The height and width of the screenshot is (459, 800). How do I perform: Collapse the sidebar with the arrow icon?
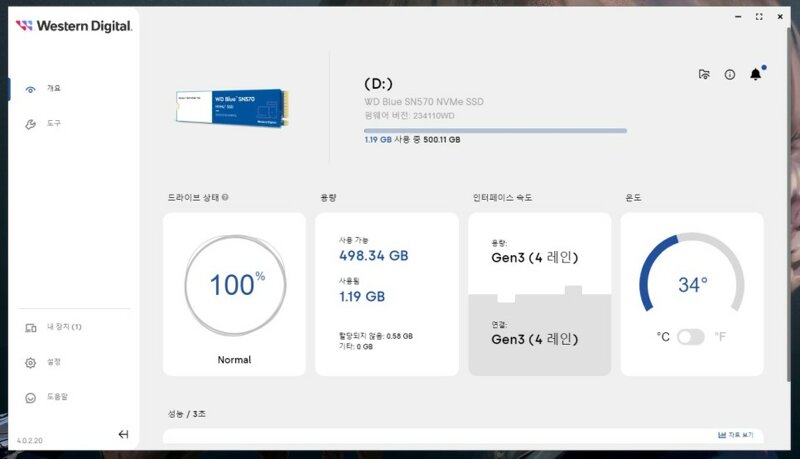click(x=123, y=434)
